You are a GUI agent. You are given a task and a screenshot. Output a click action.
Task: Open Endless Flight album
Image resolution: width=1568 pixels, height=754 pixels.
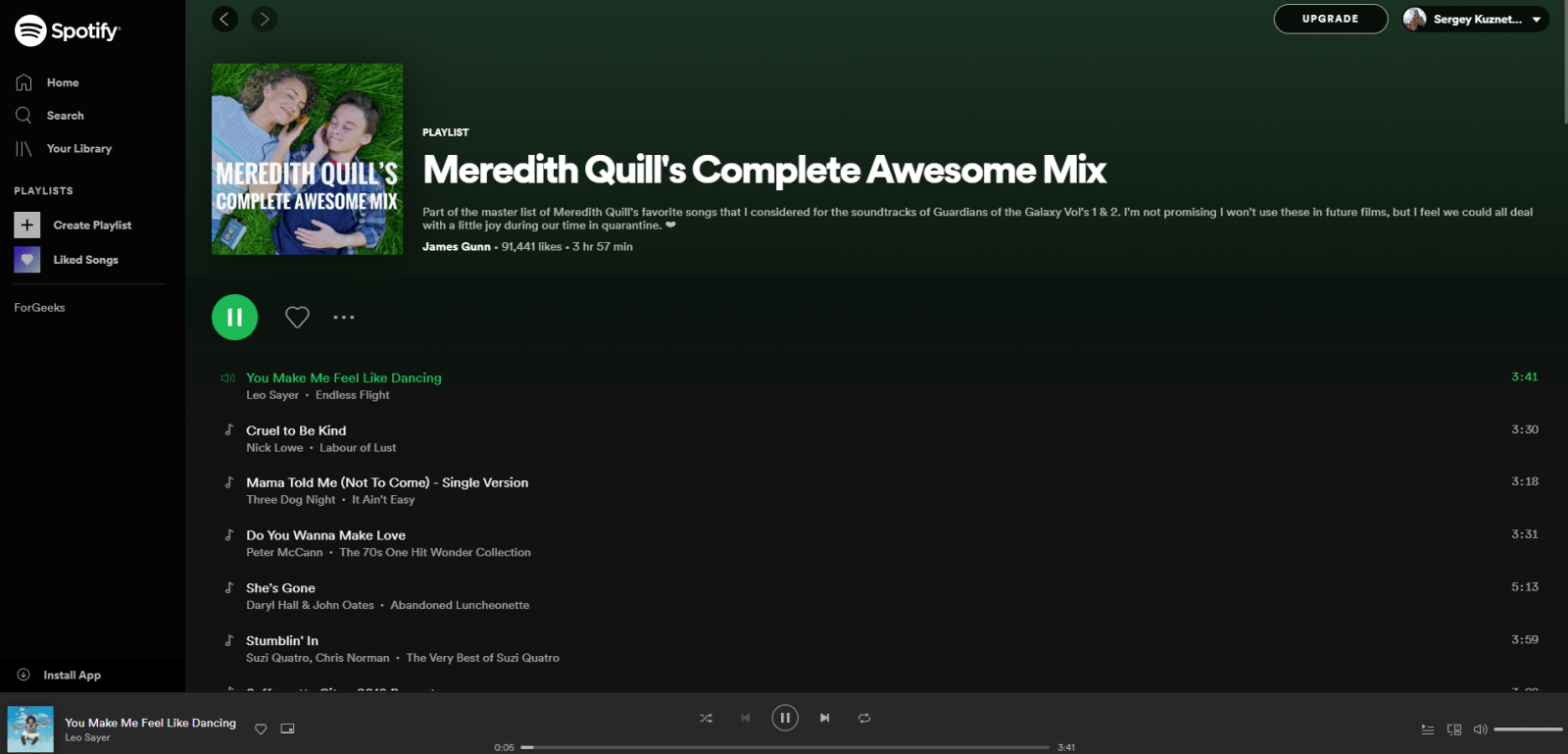(353, 395)
